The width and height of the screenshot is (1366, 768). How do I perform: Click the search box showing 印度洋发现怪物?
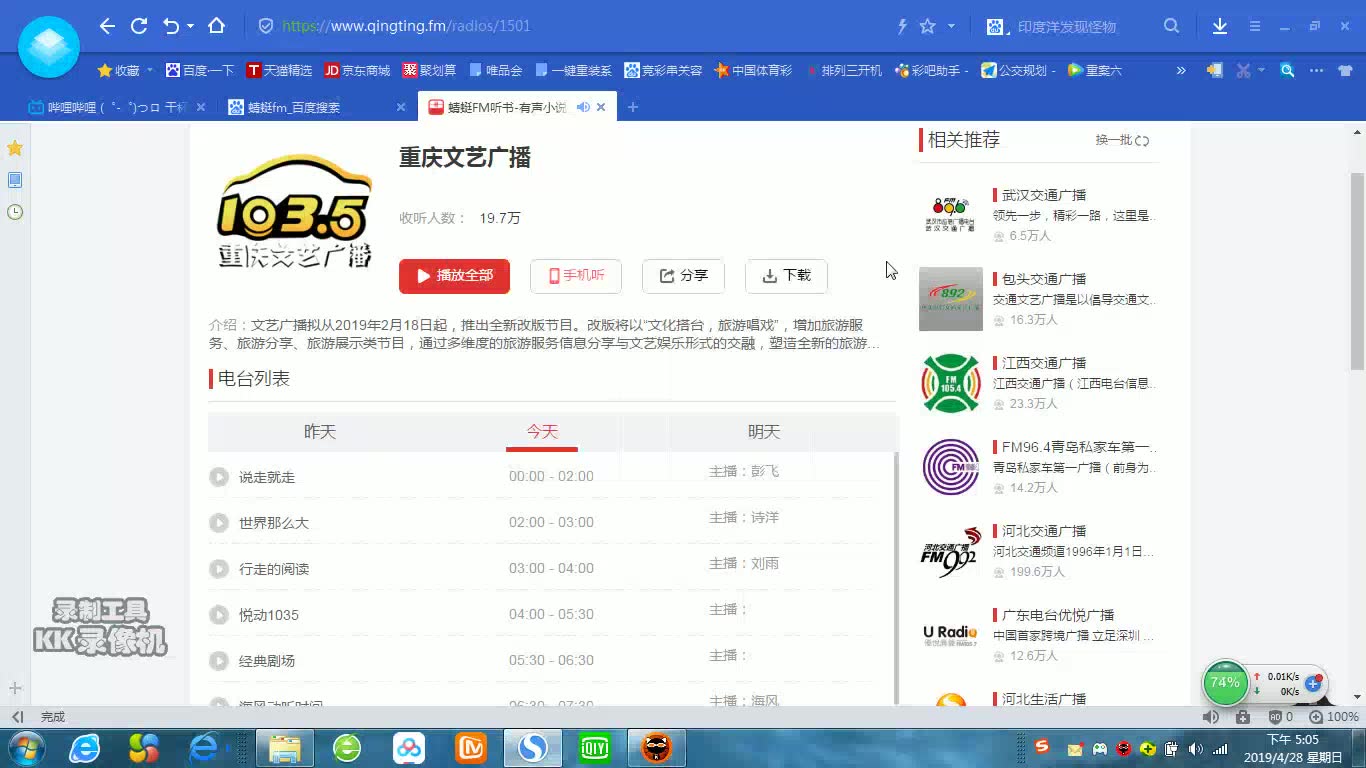click(1066, 27)
